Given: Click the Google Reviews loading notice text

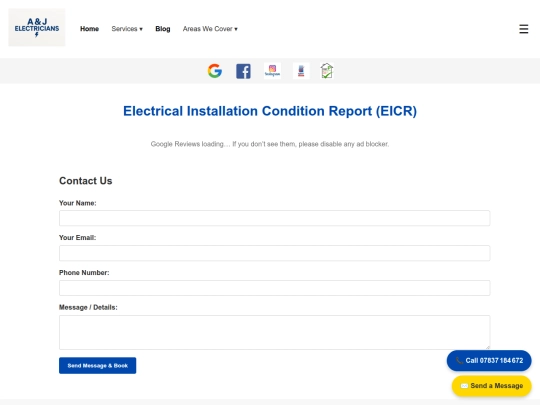Looking at the screenshot, I should click(270, 144).
